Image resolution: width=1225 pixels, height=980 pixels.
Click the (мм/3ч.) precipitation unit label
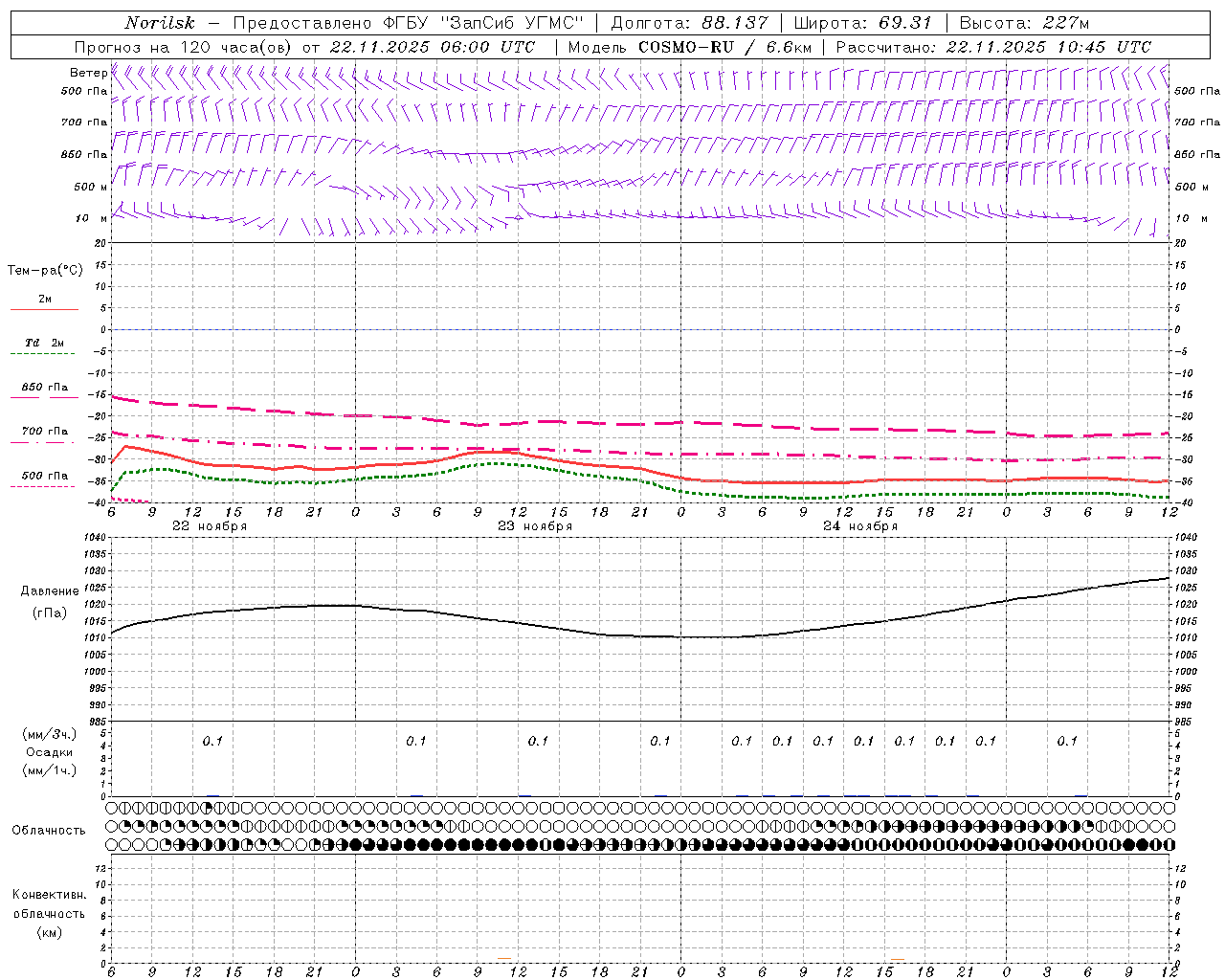(50, 734)
